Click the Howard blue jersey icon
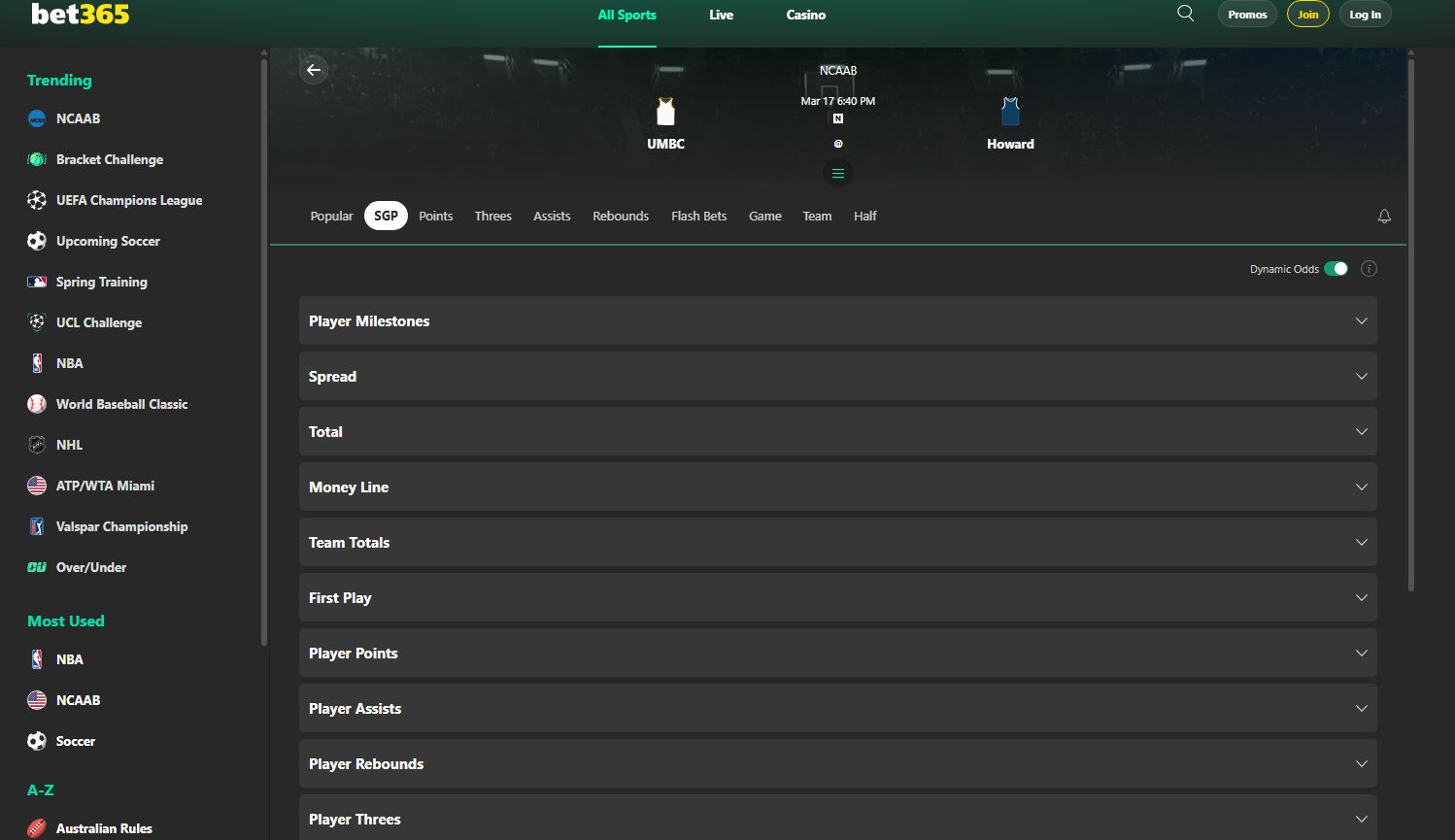The width and height of the screenshot is (1455, 840). click(1010, 112)
